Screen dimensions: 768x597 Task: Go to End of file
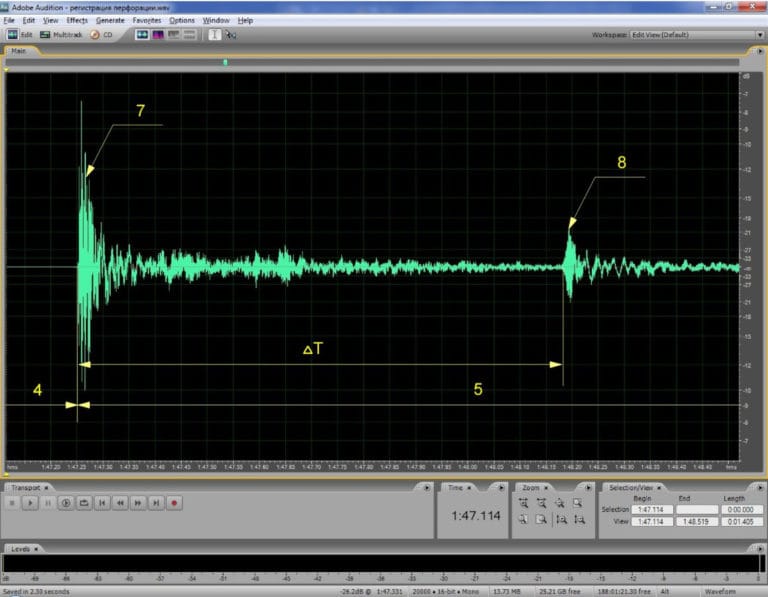click(x=156, y=503)
